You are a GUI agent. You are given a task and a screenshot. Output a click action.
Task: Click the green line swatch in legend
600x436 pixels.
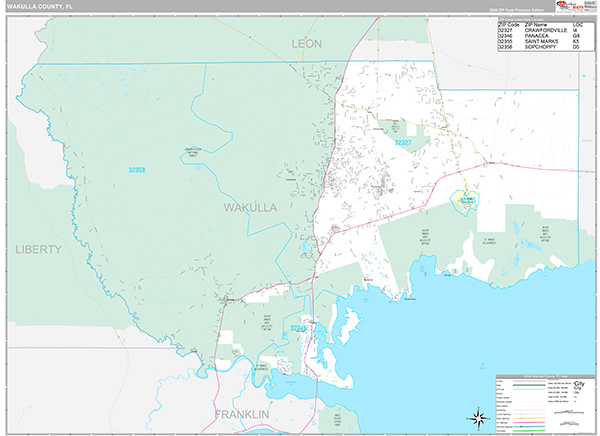[529, 431]
